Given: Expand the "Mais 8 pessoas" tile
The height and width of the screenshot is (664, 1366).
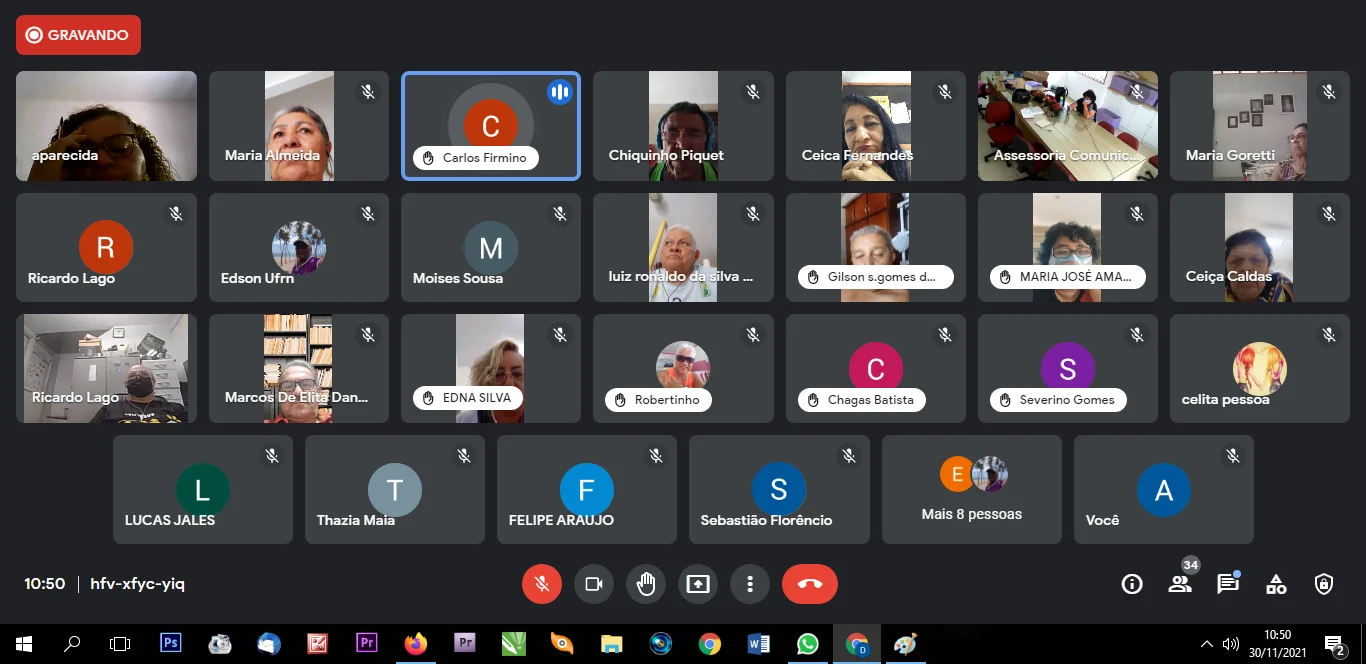Looking at the screenshot, I should (971, 489).
